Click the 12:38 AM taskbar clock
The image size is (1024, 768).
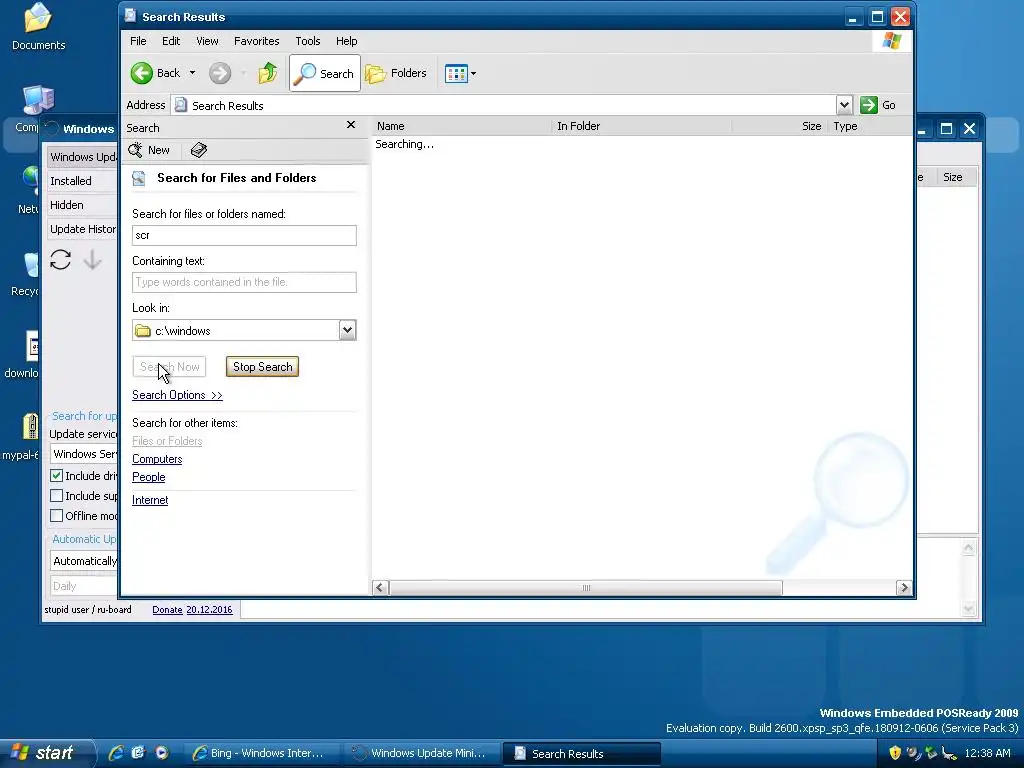pos(987,753)
